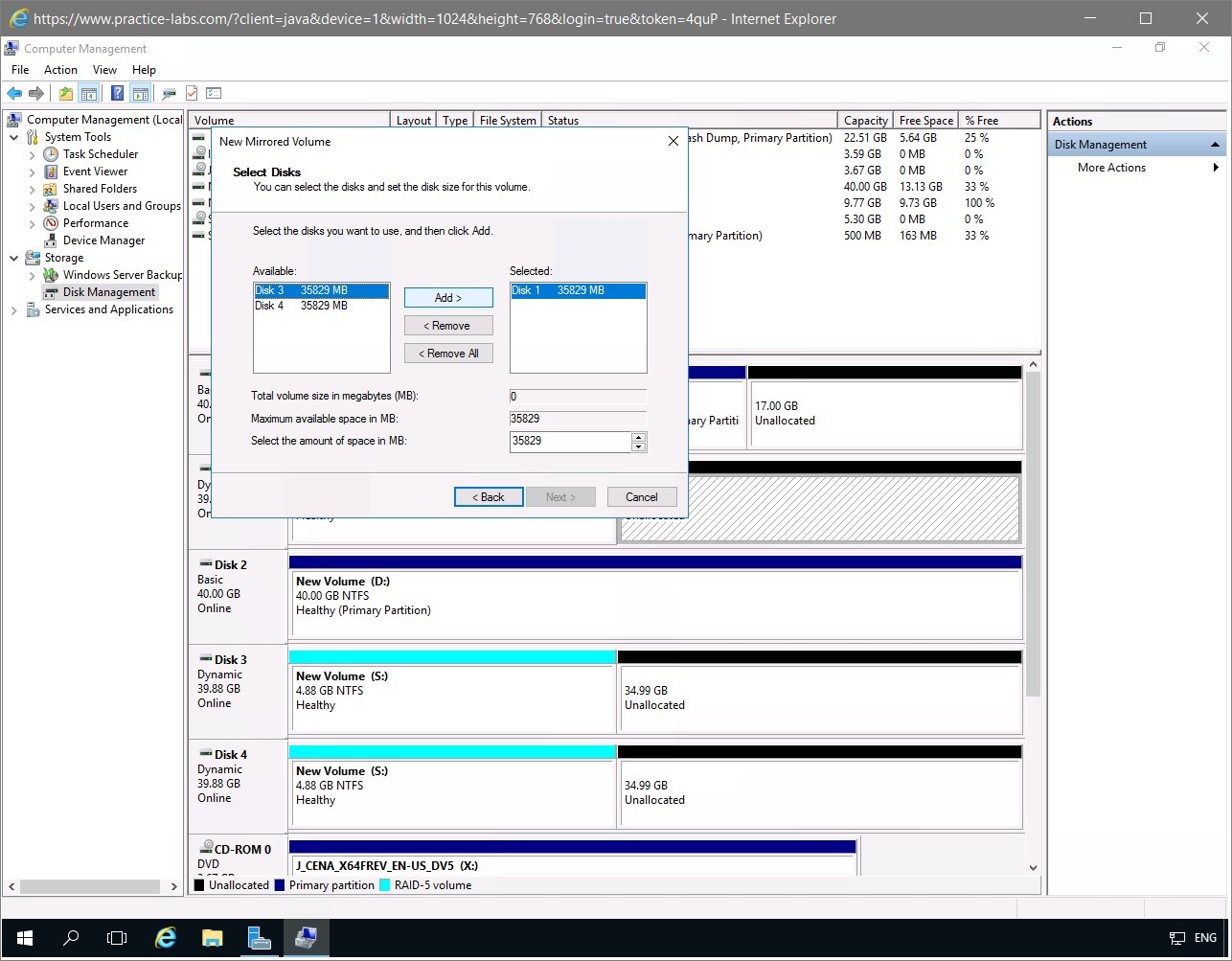Click the Task View taskbar icon
This screenshot has width=1232, height=961.
(117, 937)
